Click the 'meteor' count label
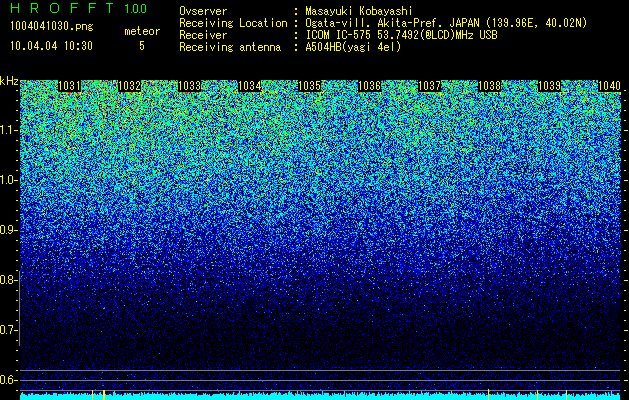This screenshot has width=629, height=400. pyautogui.click(x=142, y=31)
